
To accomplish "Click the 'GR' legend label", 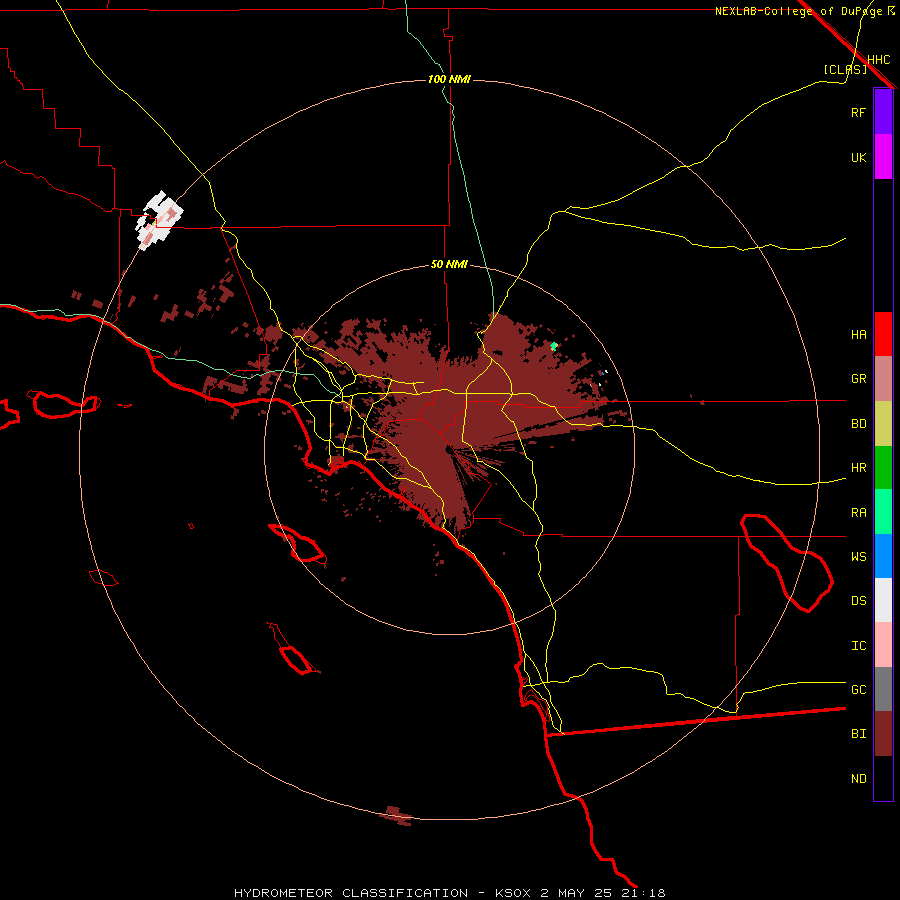I will tap(858, 379).
